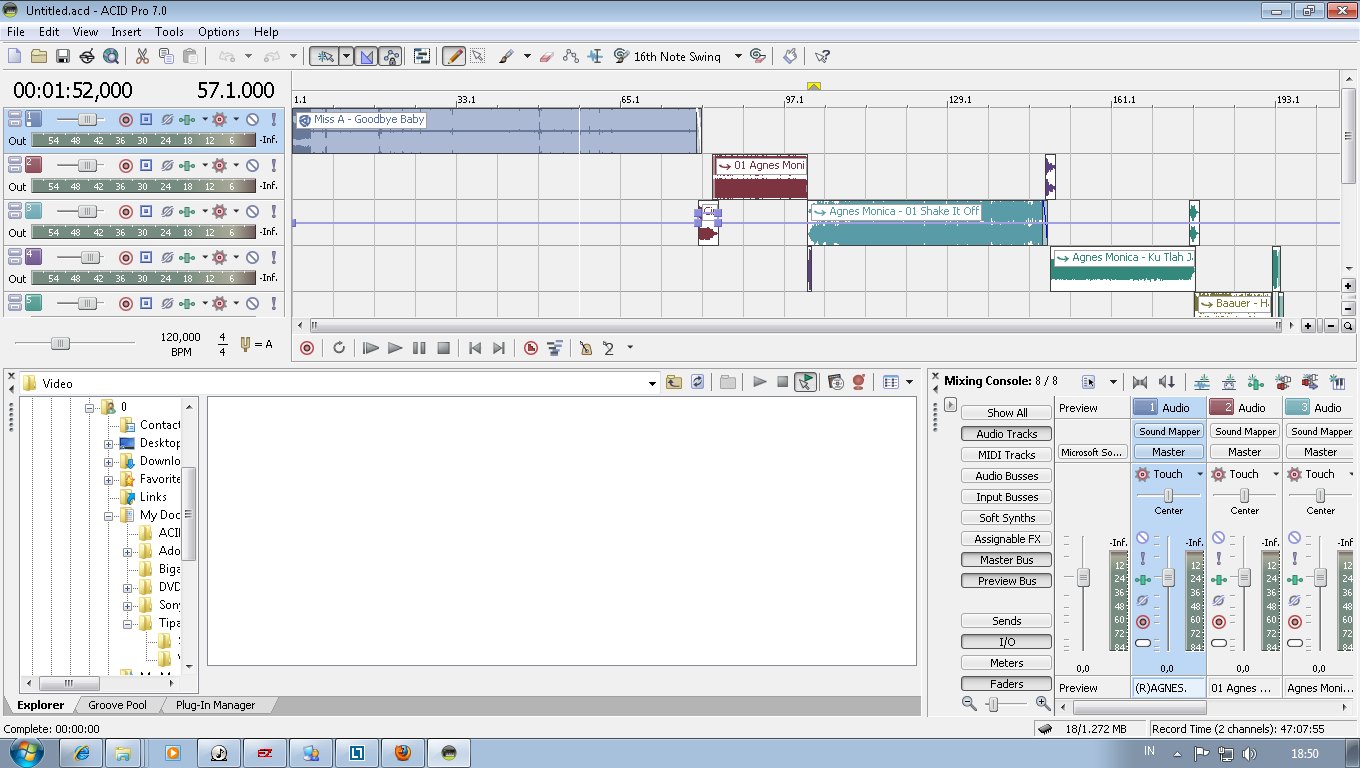Expand the Downloads folder in tree
Viewport: 1360px width, 768px height.
[108, 461]
